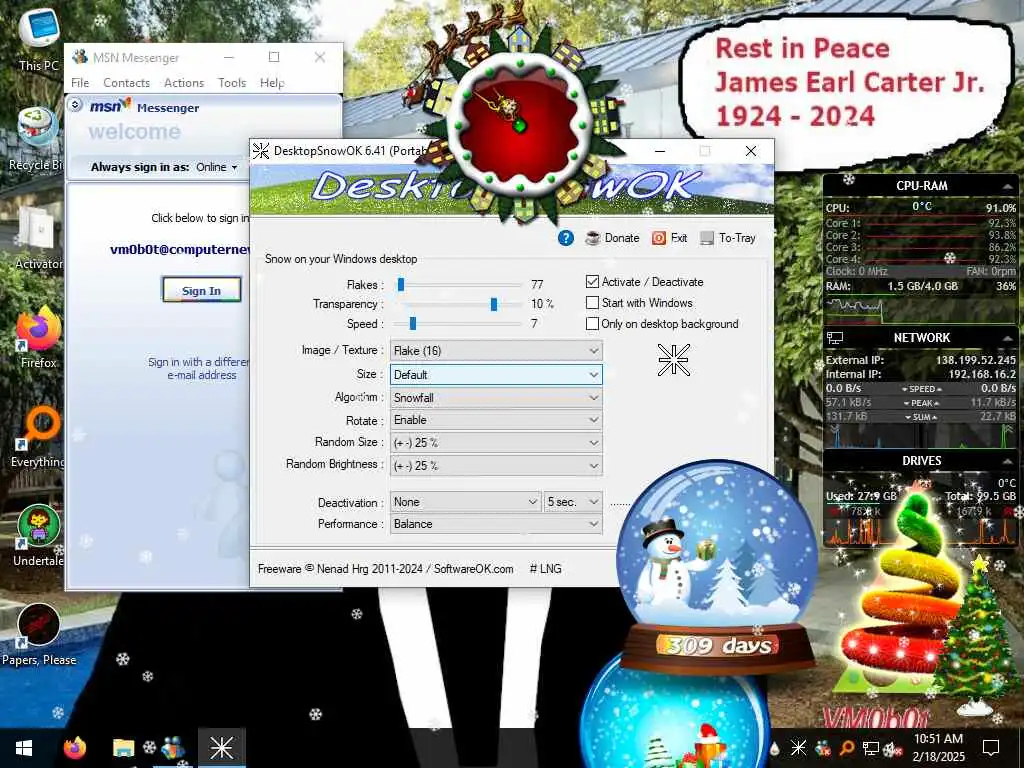This screenshot has width=1024, height=768.
Task: Open the Contacts menu in MSN Messenger
Action: pyautogui.click(x=126, y=83)
